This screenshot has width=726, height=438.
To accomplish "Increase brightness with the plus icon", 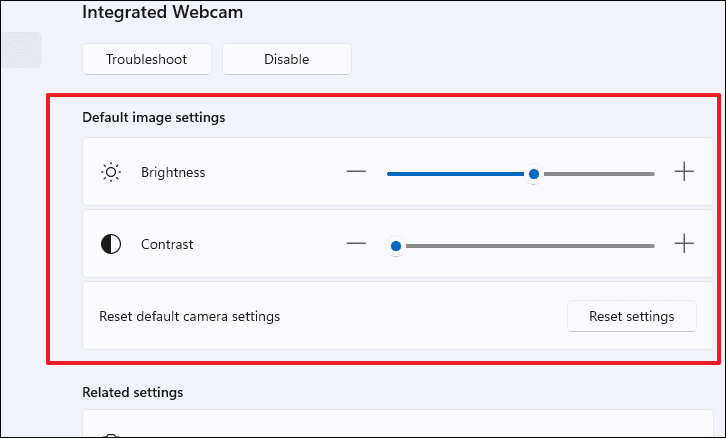I will tap(684, 172).
